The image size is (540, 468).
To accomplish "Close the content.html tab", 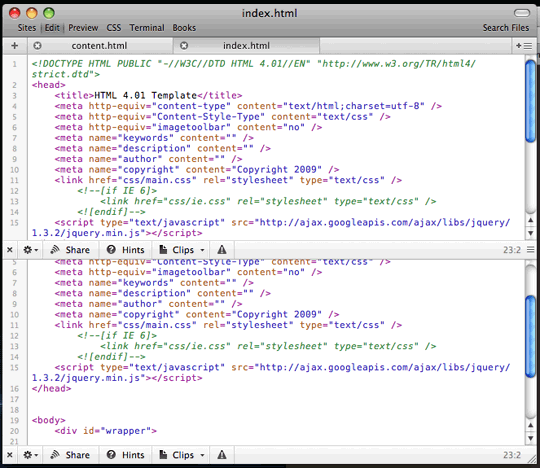I will click(37, 45).
